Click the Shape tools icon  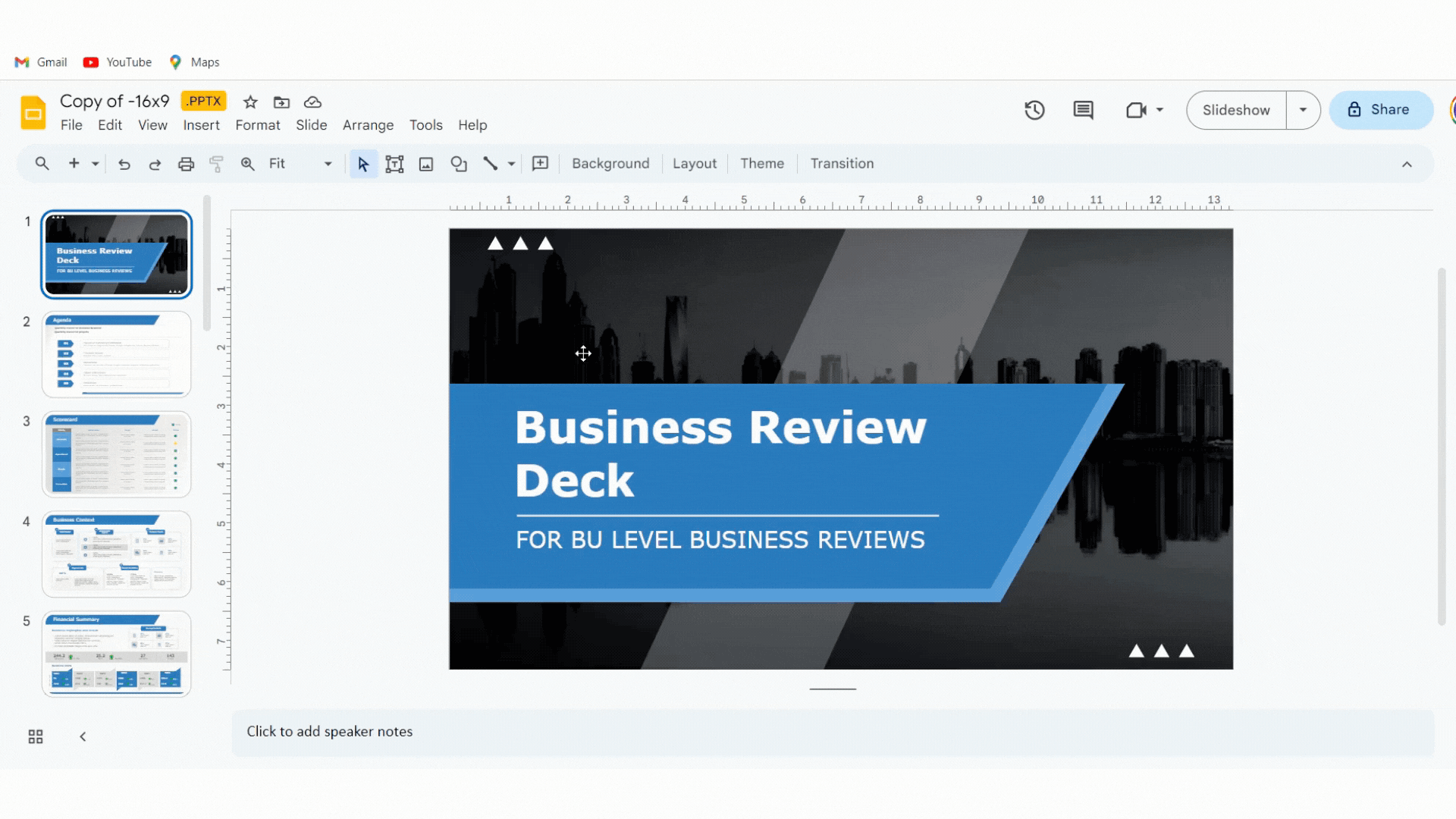(x=460, y=163)
